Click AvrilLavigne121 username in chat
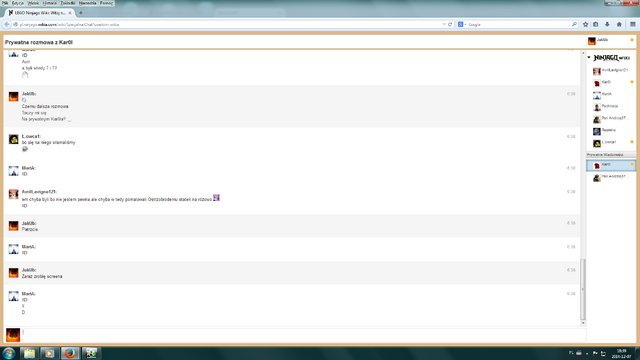 pos(39,192)
